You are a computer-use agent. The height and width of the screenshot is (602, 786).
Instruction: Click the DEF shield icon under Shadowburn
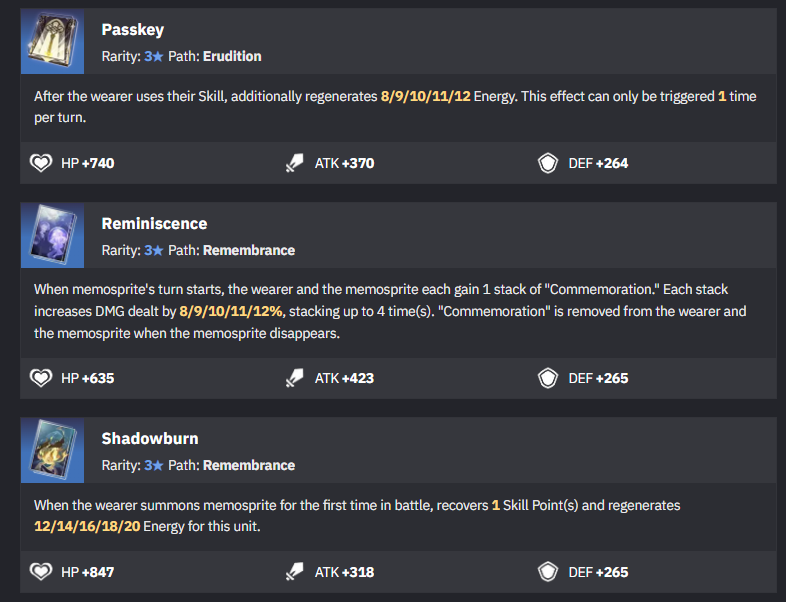548,572
